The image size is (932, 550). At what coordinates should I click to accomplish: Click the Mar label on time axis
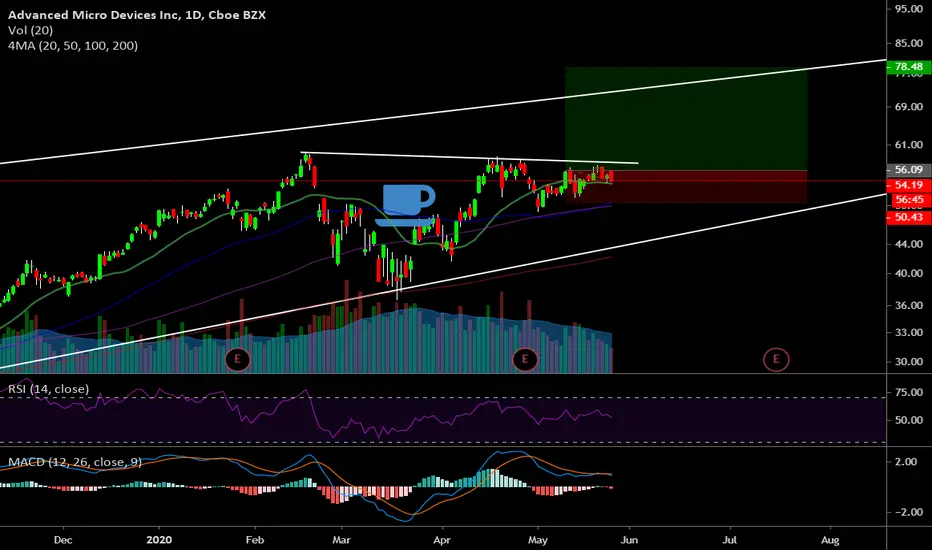[x=341, y=540]
